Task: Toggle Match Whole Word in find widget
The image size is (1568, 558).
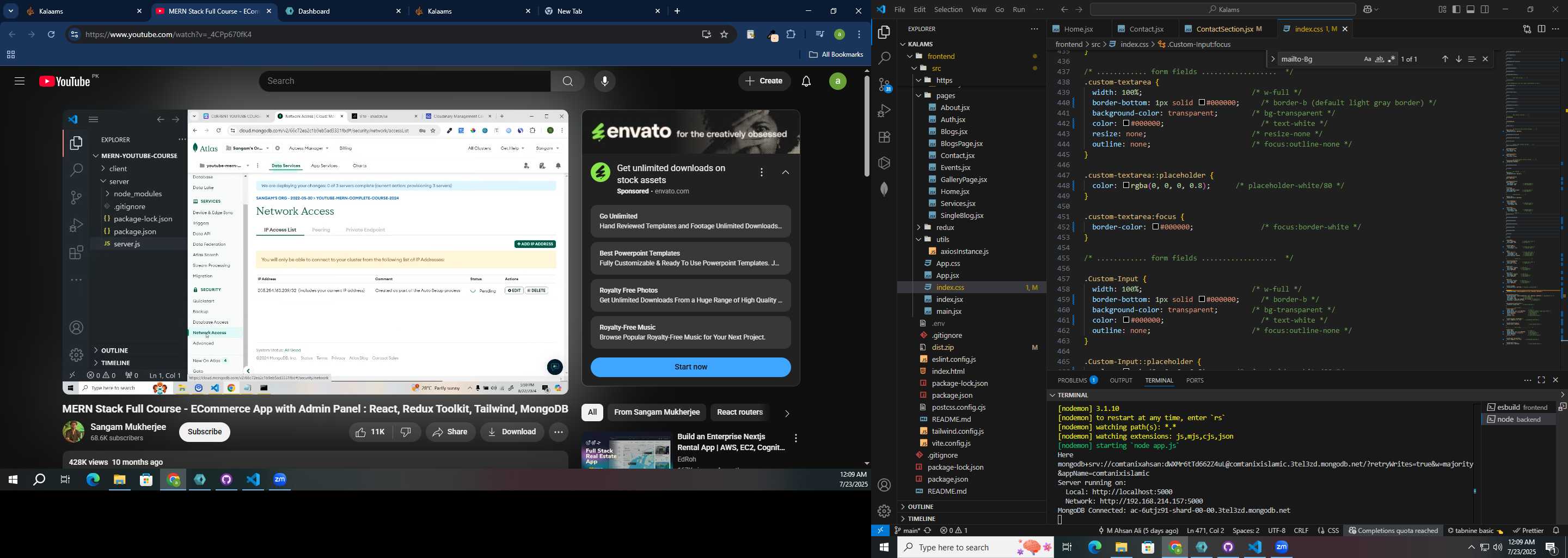Action: click(1379, 59)
